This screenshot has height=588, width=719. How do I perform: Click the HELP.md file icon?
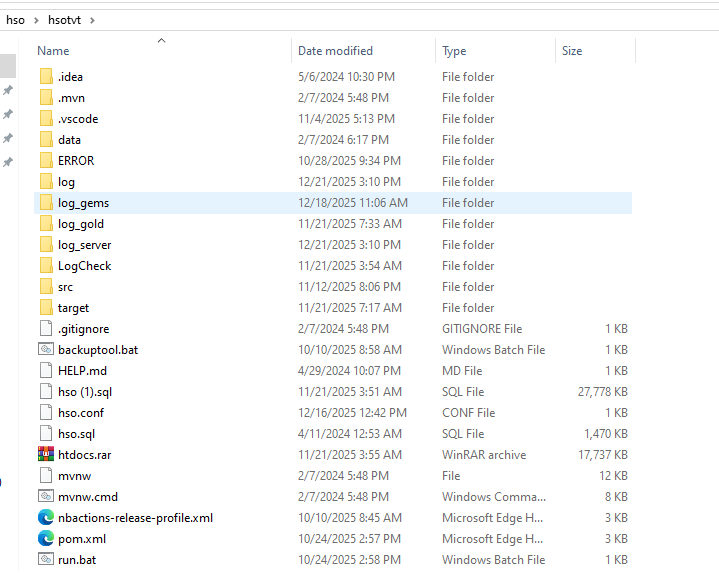[46, 371]
